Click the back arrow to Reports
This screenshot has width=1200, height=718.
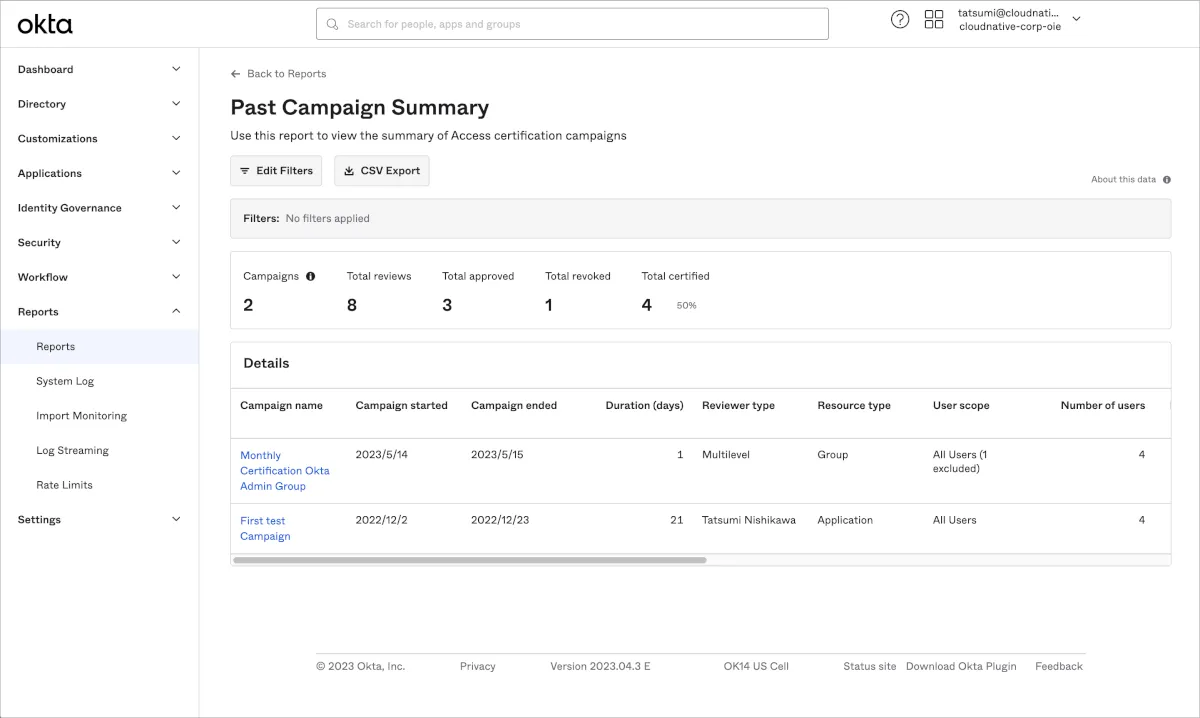point(236,74)
